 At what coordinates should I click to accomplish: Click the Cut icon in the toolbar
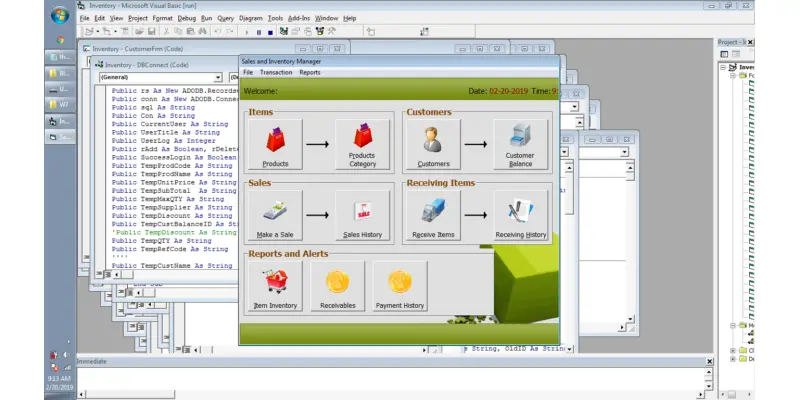tap(166, 32)
